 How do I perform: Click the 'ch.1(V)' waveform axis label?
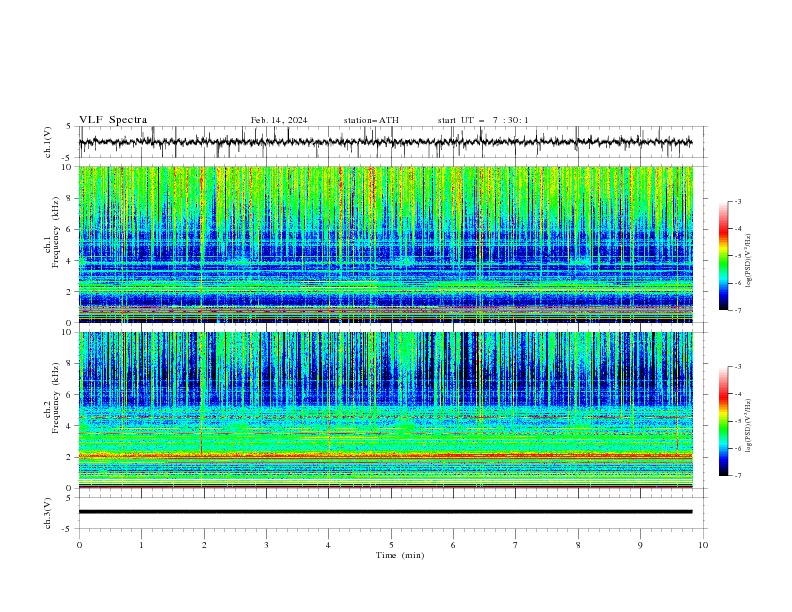[48, 142]
